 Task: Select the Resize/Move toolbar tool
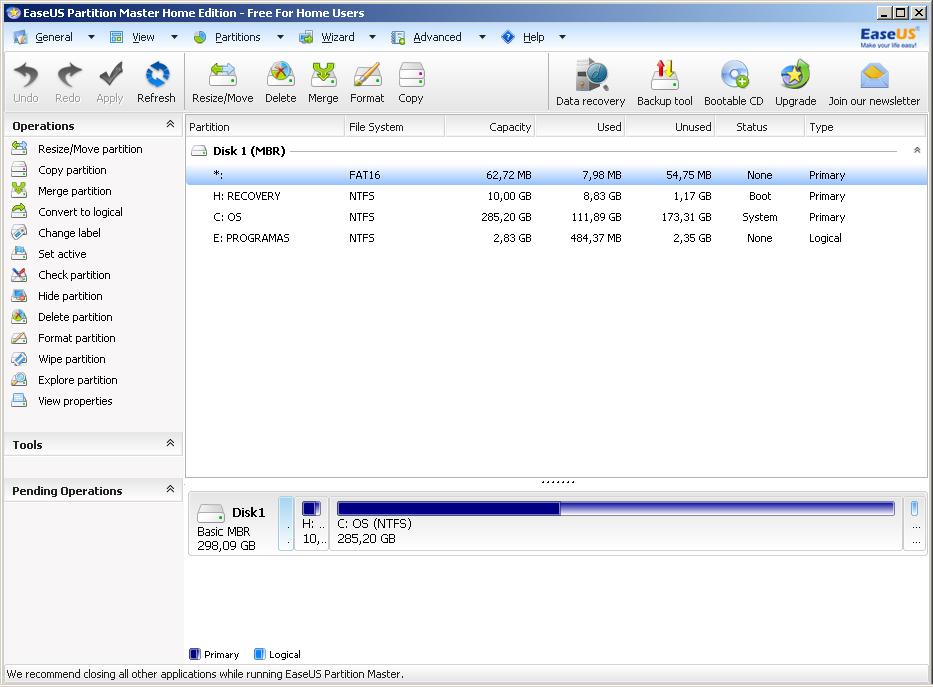tap(223, 83)
